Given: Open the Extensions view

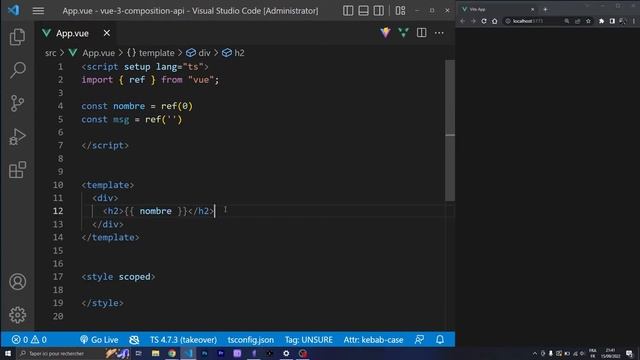Looking at the screenshot, I should tap(17, 169).
